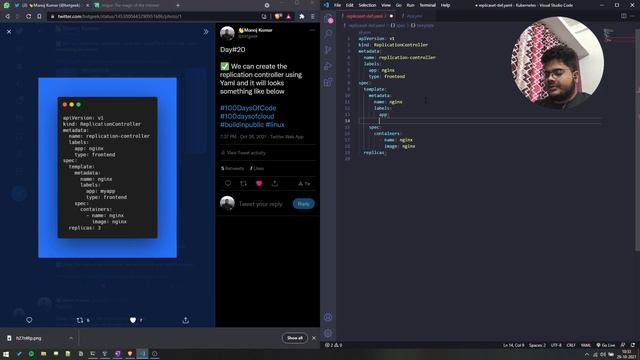Image resolution: width=640 pixels, height=360 pixels.
Task: Open the Likes count list
Action: pos(257,168)
